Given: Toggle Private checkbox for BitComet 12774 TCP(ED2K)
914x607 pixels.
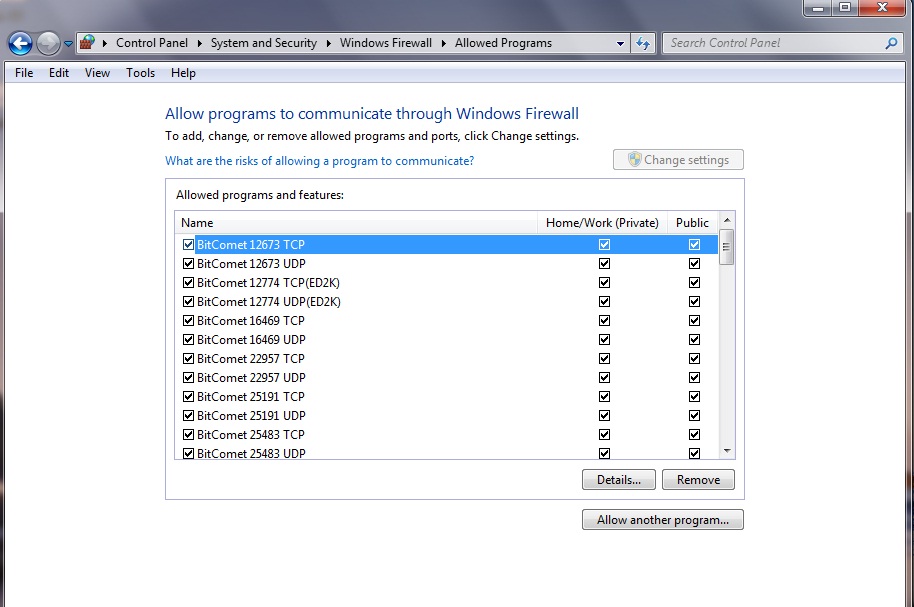Looking at the screenshot, I should coord(604,283).
